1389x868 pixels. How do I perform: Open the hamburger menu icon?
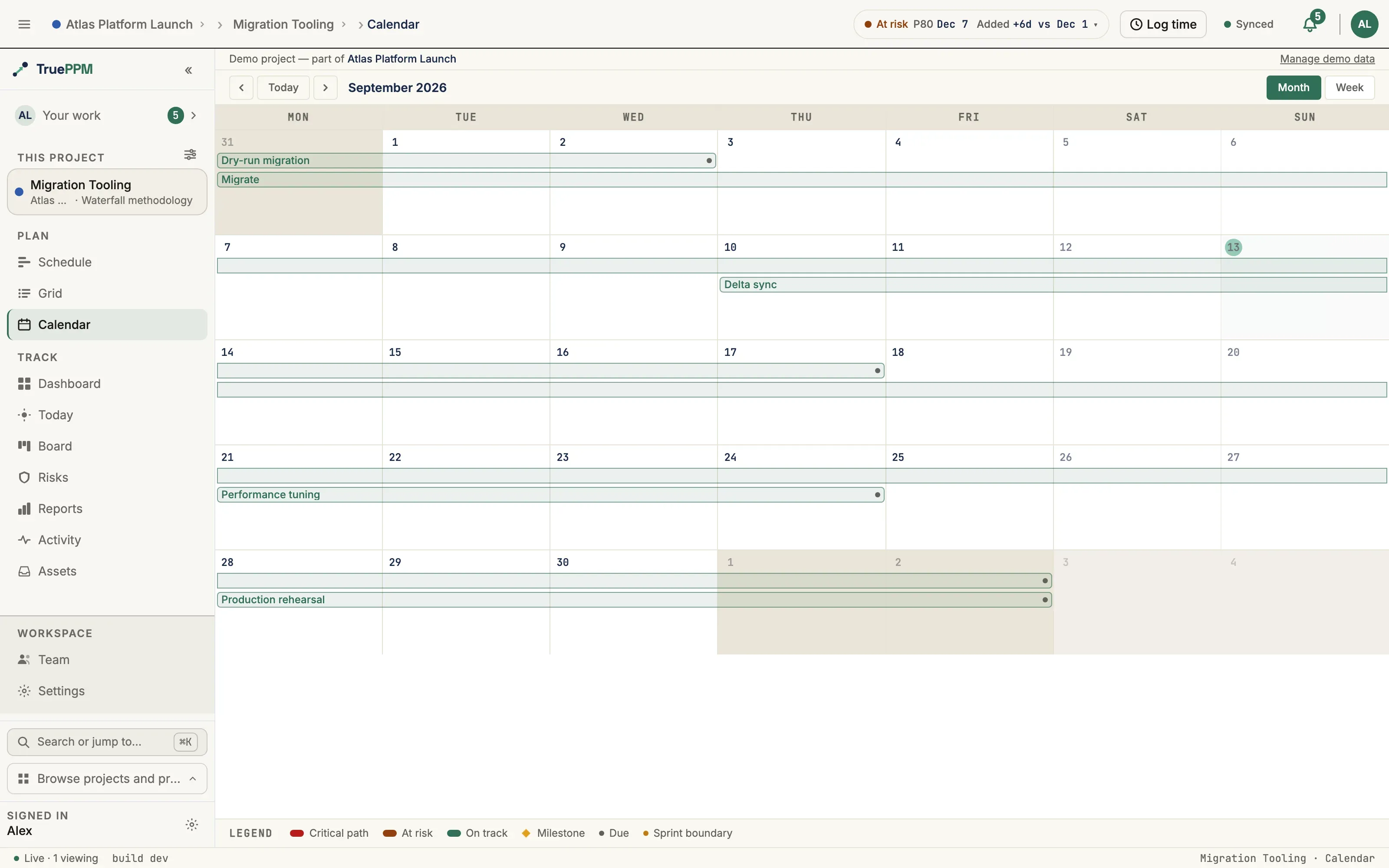tap(24, 24)
